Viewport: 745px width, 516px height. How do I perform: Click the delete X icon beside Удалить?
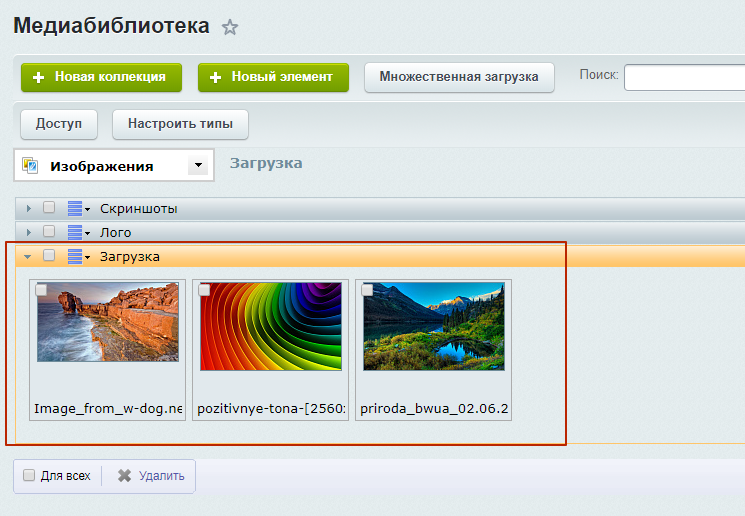(x=125, y=476)
